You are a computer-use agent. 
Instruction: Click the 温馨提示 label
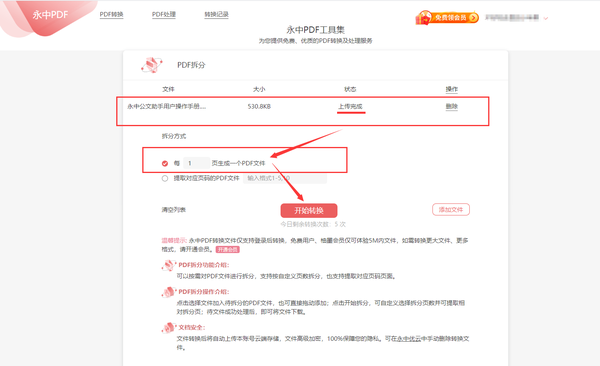point(173,240)
